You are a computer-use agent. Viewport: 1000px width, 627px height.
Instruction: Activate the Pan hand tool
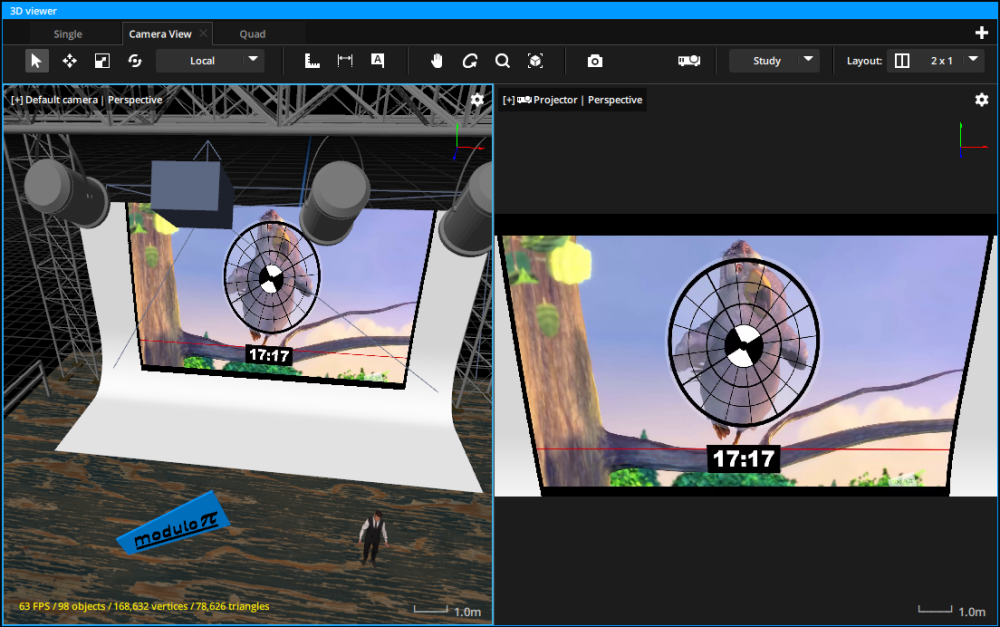coord(437,60)
